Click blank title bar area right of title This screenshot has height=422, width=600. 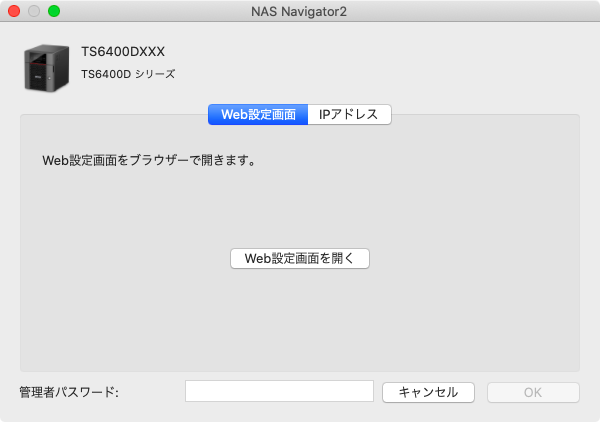pyautogui.click(x=480, y=11)
